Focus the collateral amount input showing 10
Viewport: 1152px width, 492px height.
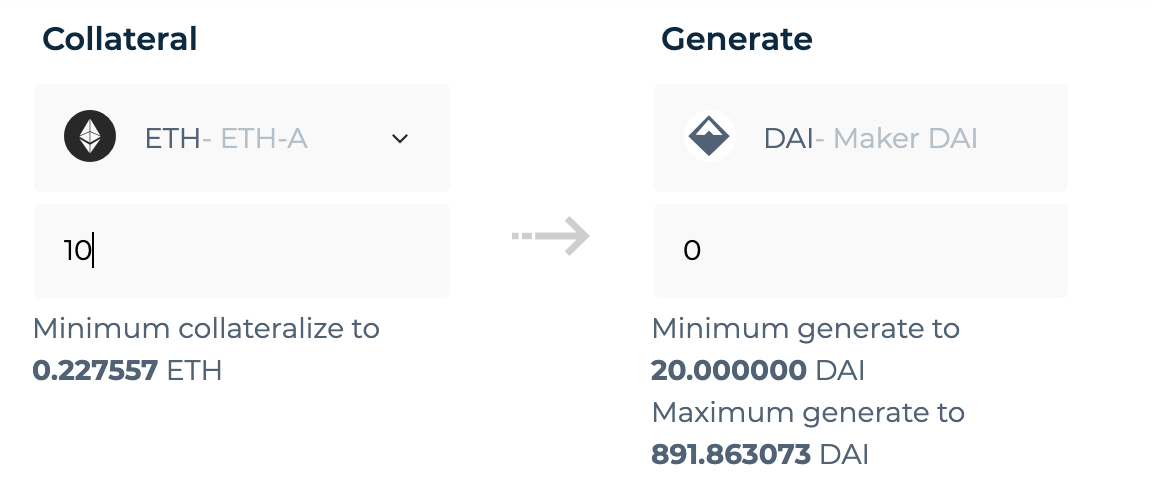click(x=242, y=251)
